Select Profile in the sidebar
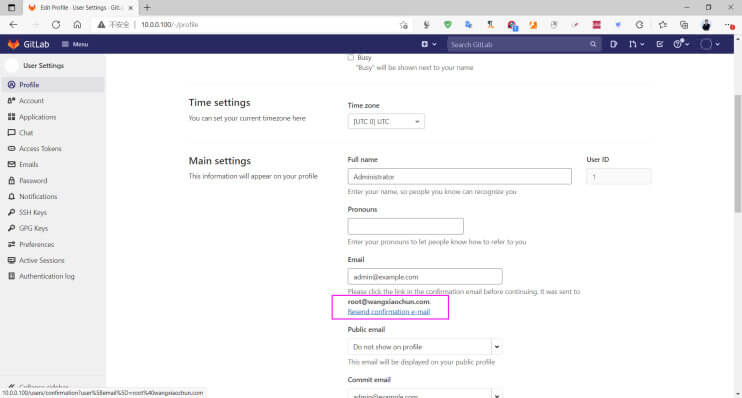The height and width of the screenshot is (398, 742). click(52, 85)
